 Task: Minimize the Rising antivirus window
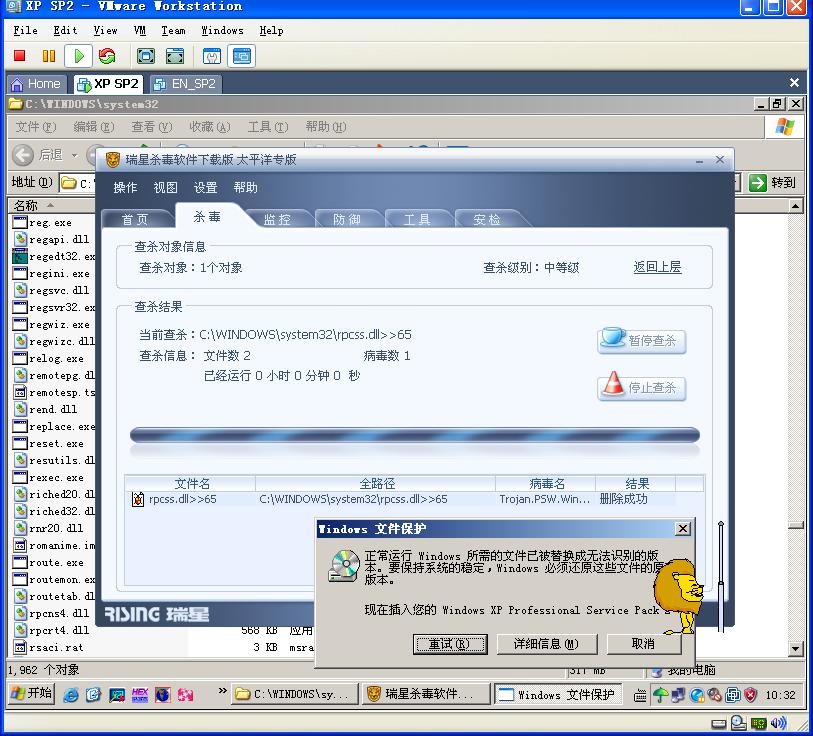(699, 161)
